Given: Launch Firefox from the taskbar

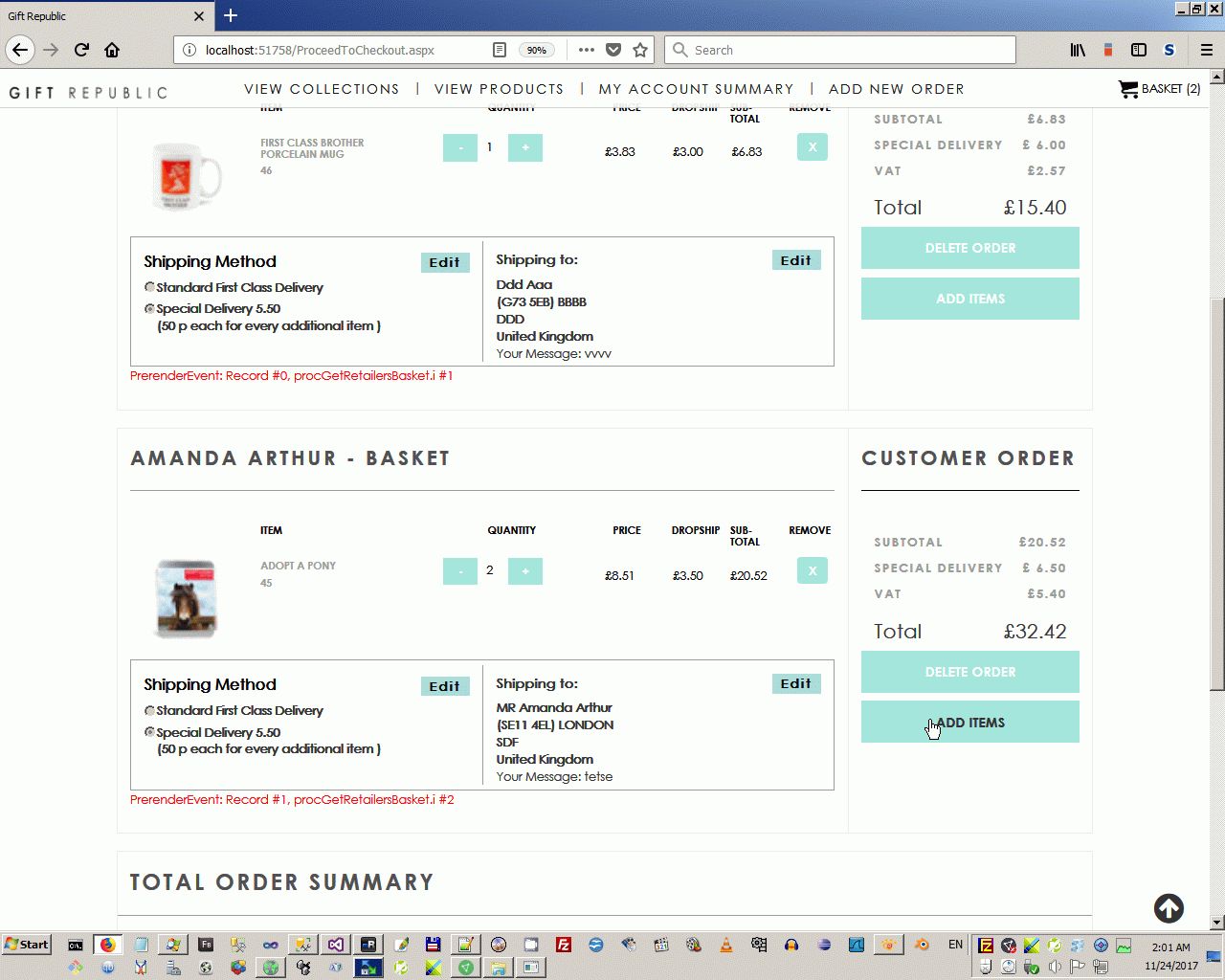Looking at the screenshot, I should click(x=108, y=945).
